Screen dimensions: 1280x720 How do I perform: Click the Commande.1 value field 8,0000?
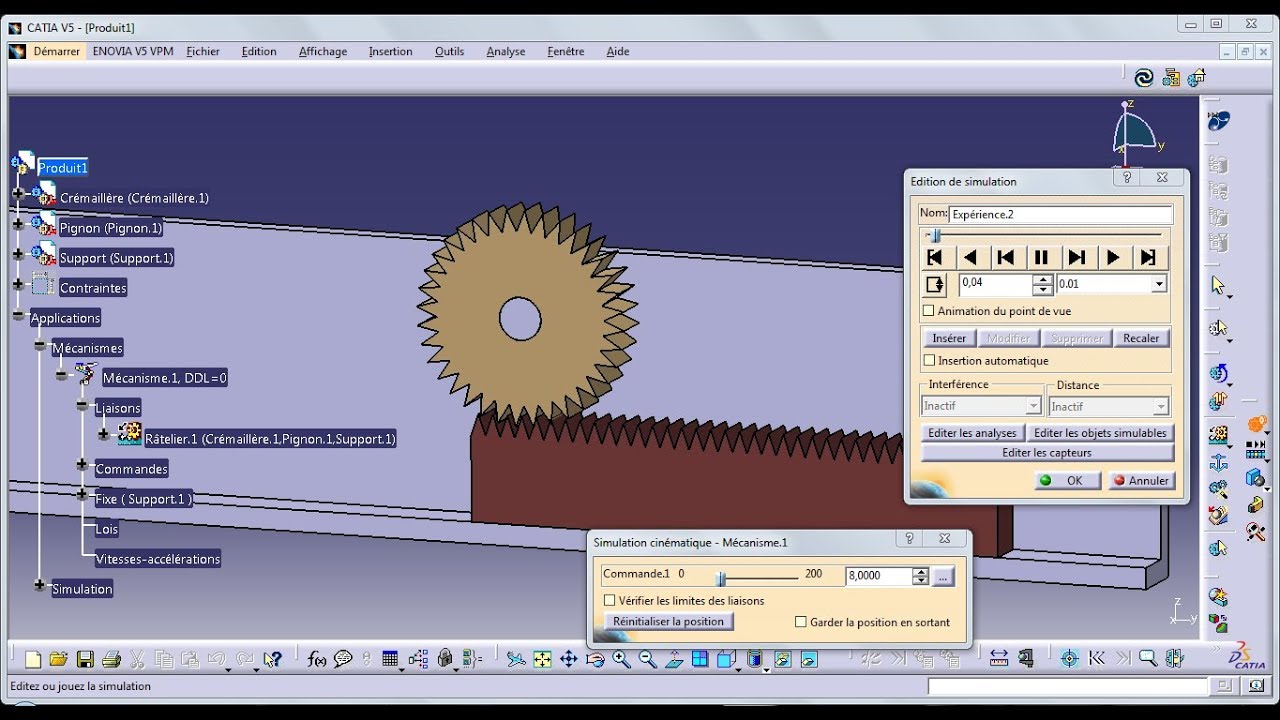tap(878, 576)
